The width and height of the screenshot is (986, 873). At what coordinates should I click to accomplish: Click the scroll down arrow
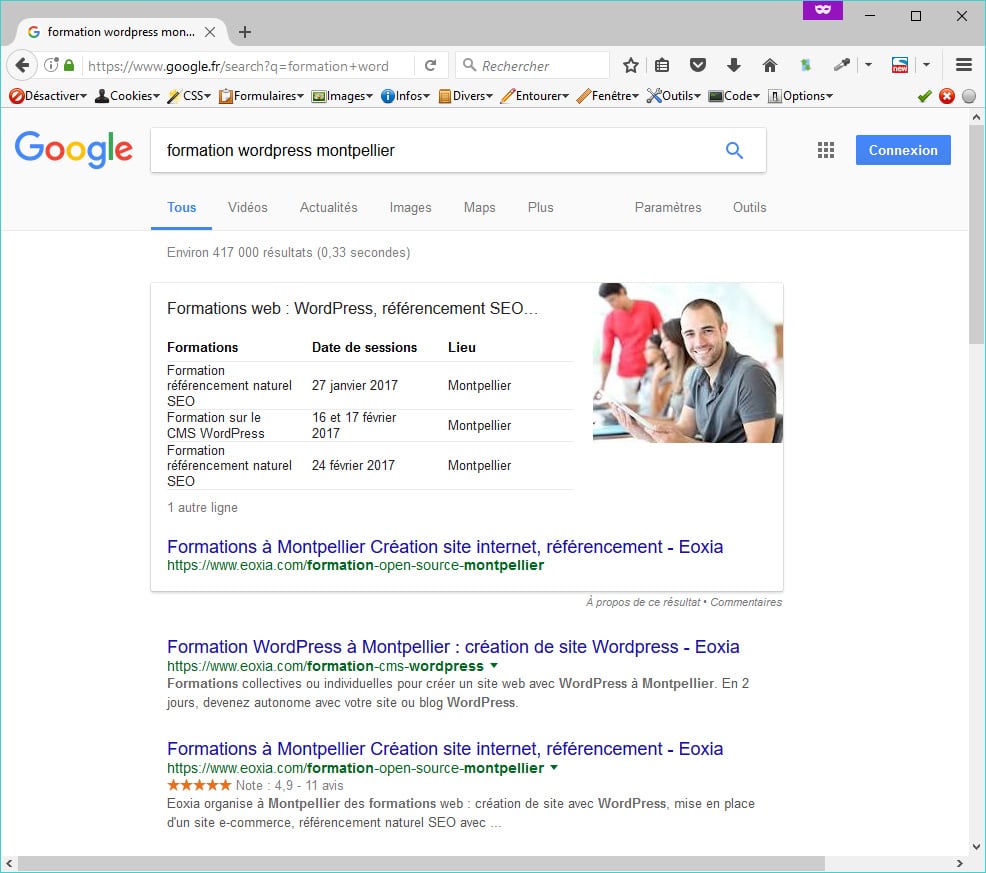[x=976, y=847]
